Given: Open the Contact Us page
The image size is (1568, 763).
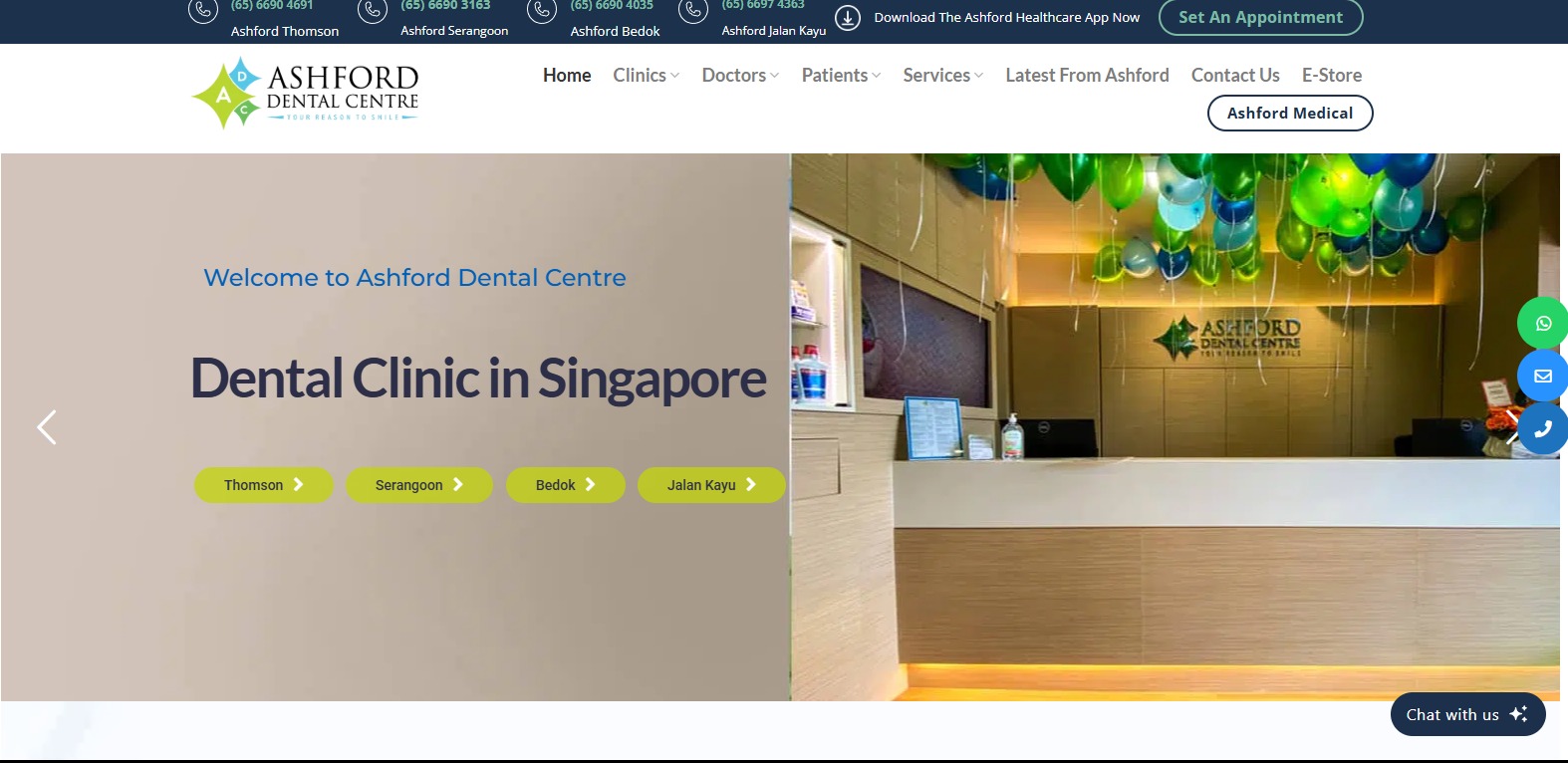Looking at the screenshot, I should tap(1235, 75).
